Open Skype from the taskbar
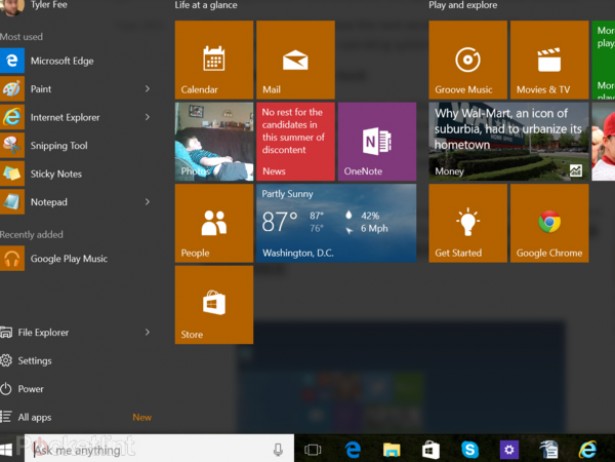 click(x=469, y=449)
